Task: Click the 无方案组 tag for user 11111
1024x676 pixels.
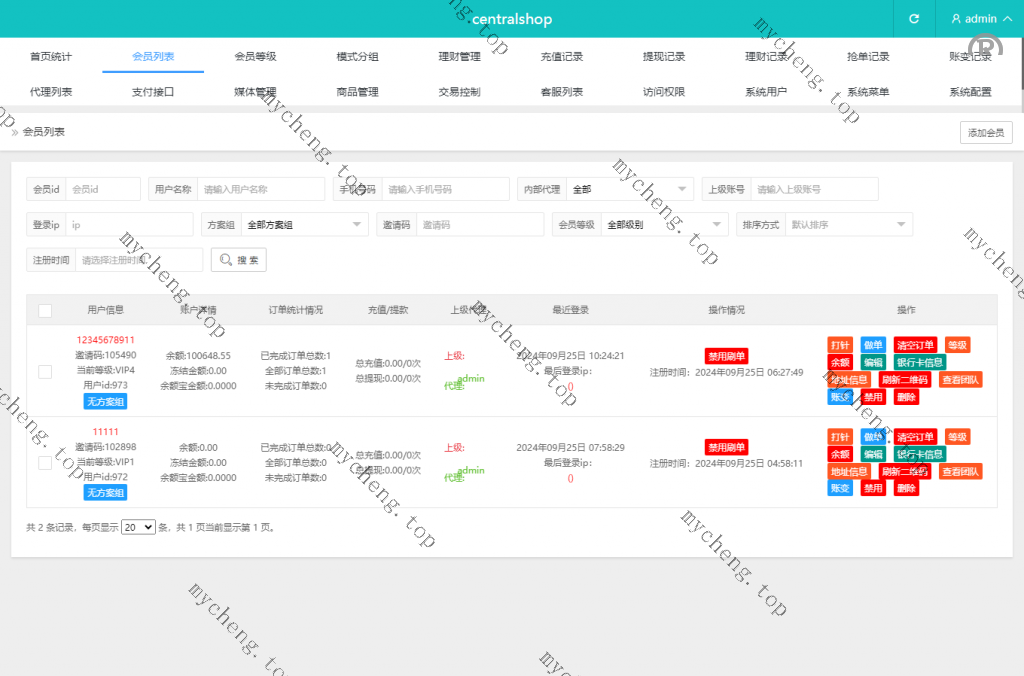Action: click(105, 493)
